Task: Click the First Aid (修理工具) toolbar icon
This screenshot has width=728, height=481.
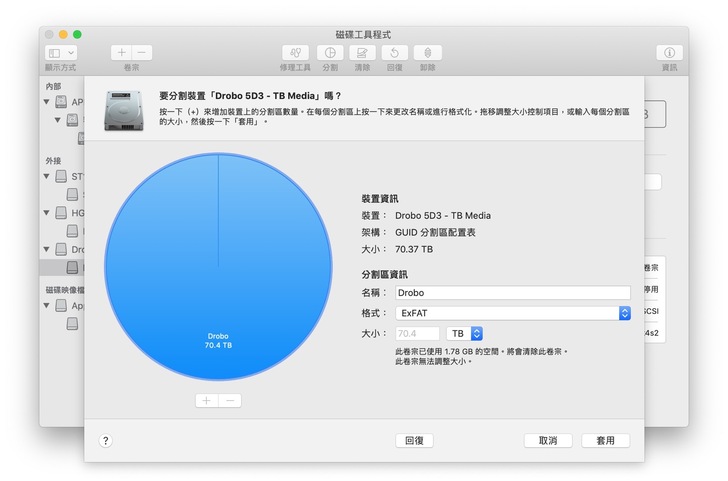Action: (295, 53)
